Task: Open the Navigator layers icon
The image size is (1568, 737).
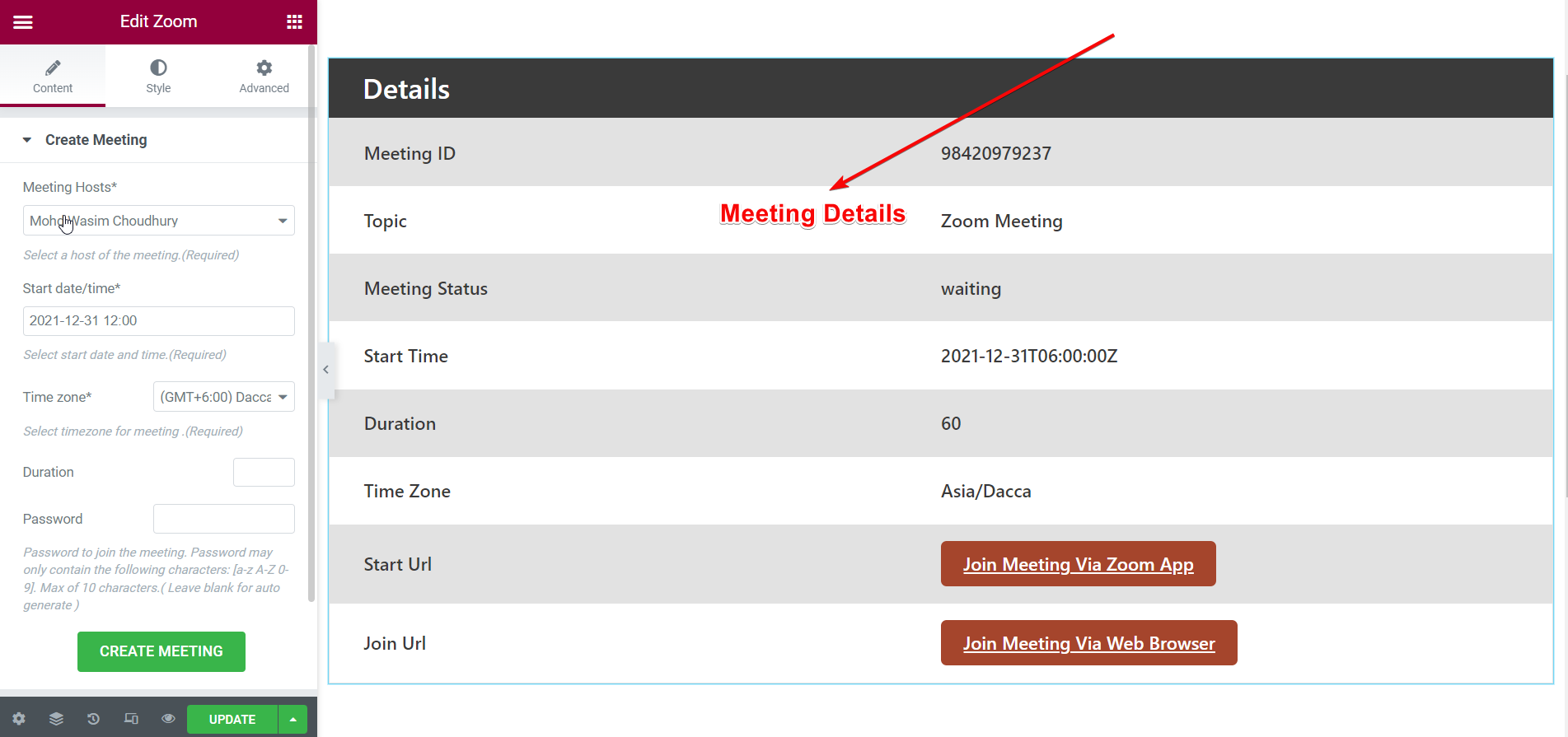Action: click(56, 719)
